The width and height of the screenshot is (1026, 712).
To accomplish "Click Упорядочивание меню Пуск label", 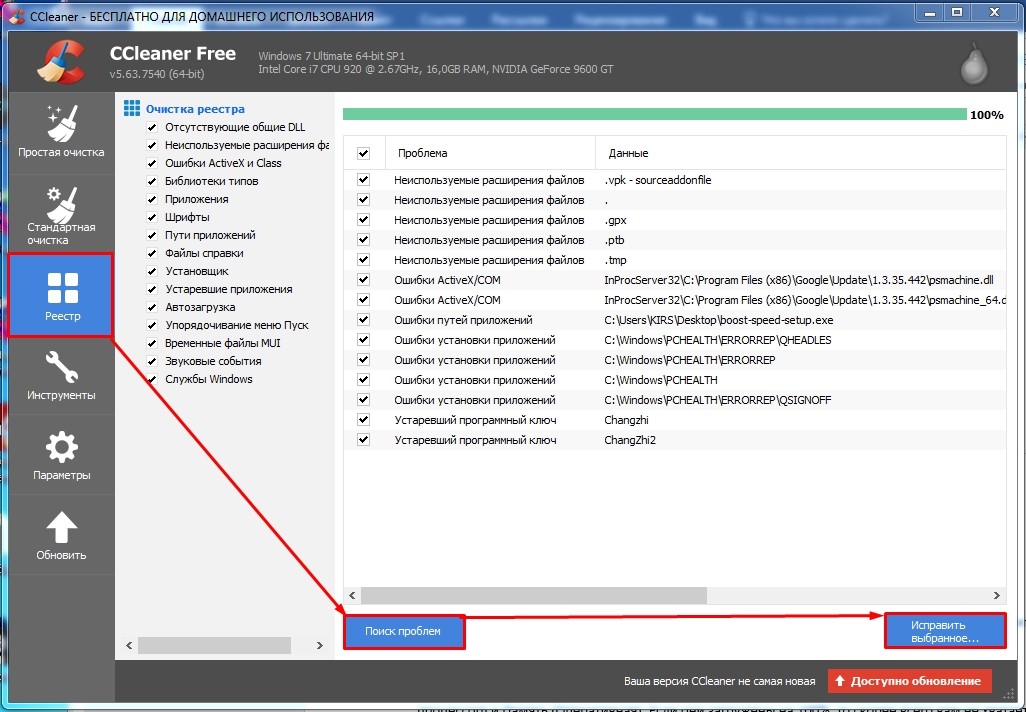I will coord(237,325).
